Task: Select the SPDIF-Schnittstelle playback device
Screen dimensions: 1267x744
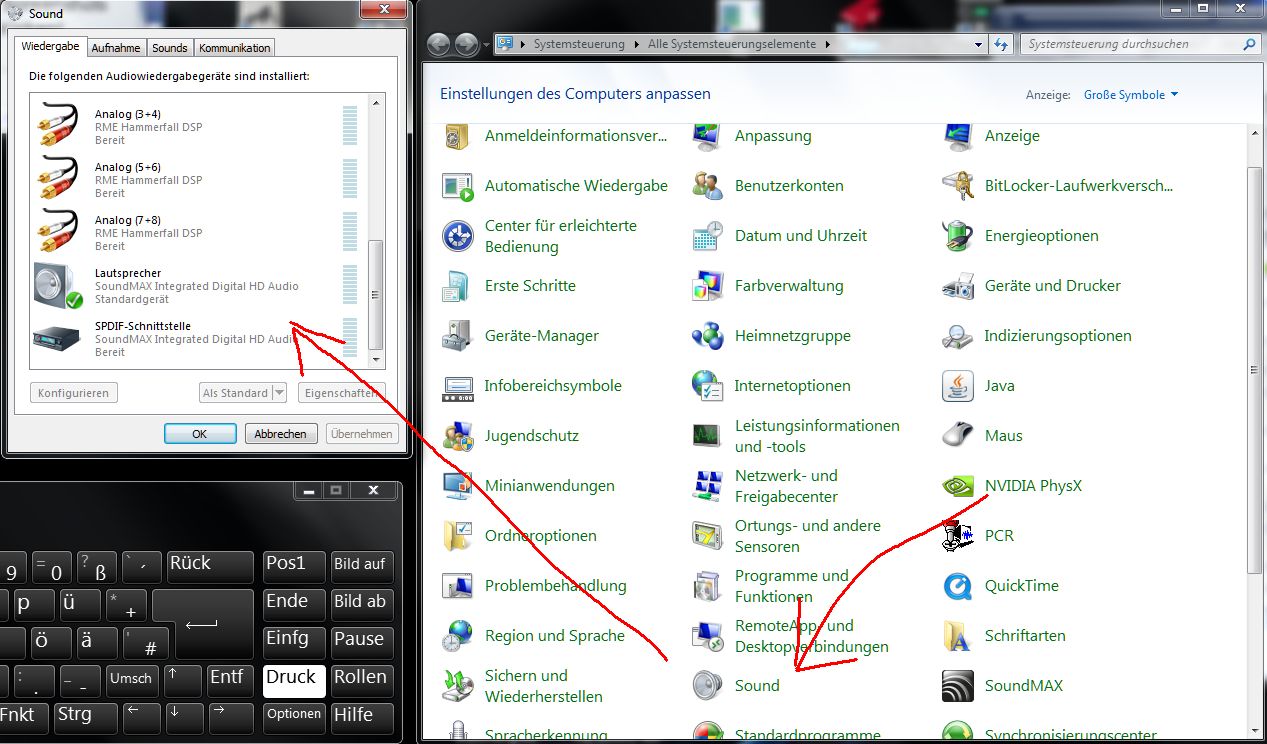Action: 197,339
